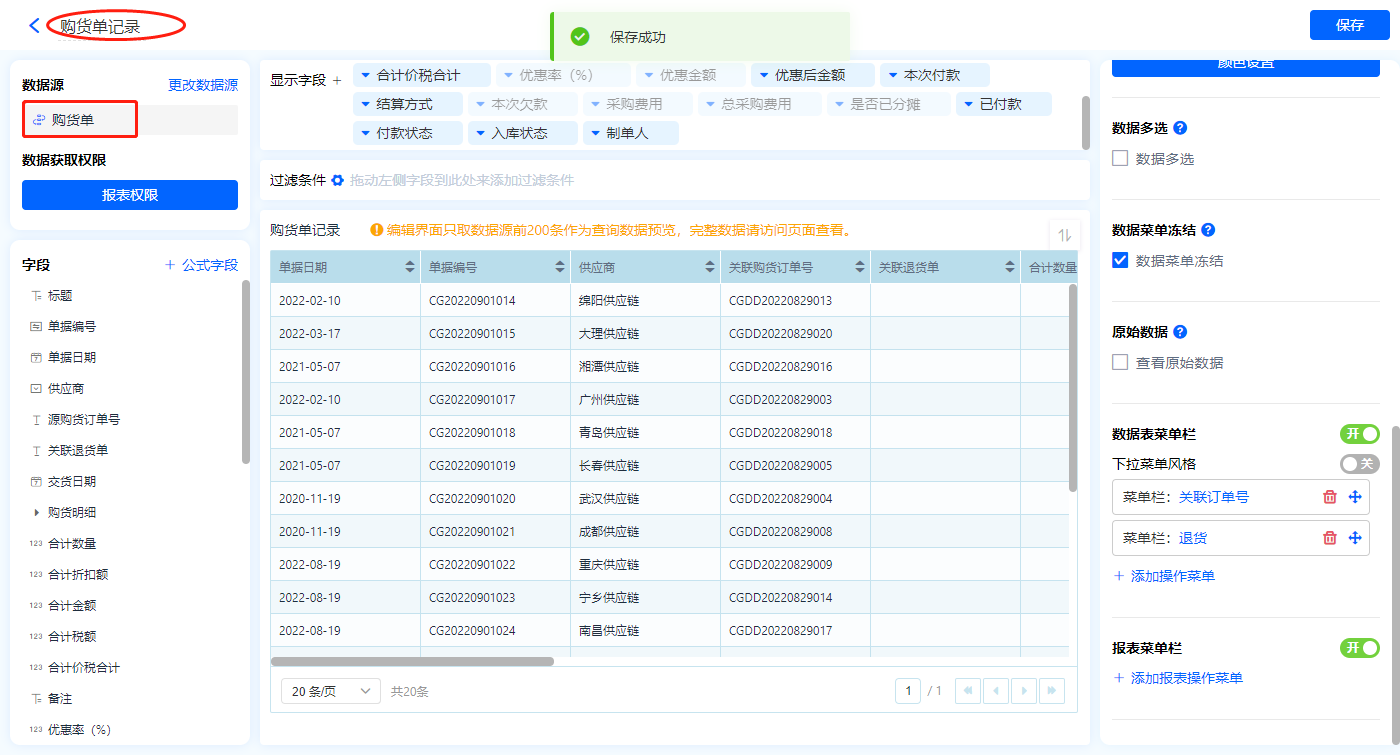Viewport: 1400px width, 755px height.
Task: Click the filter condition settings gear icon
Action: (338, 181)
